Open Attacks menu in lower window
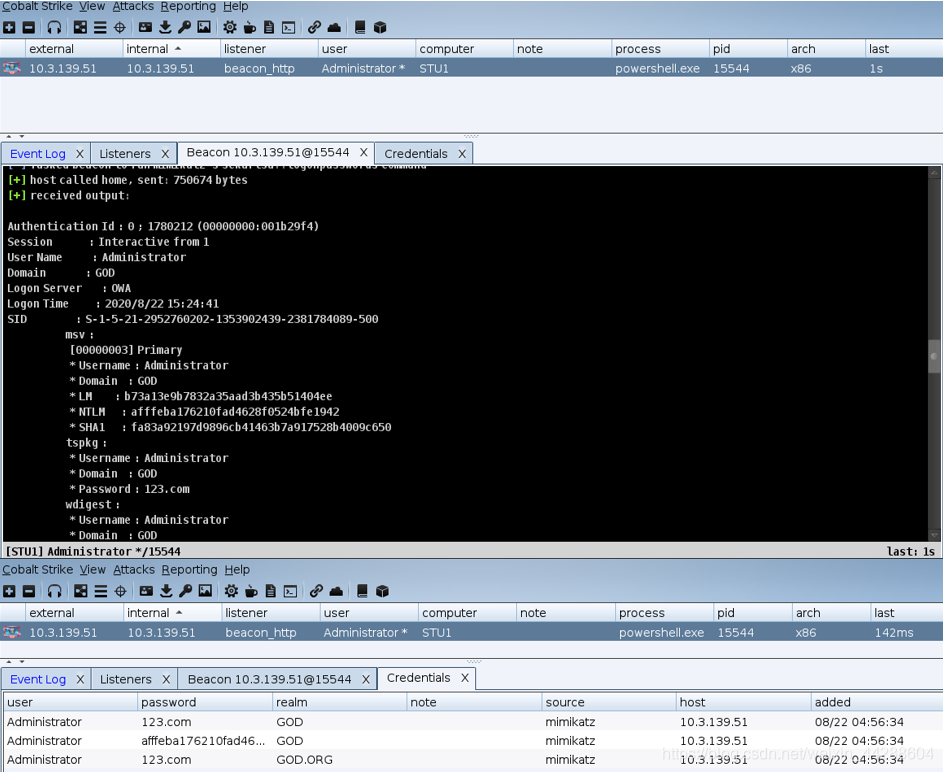Screen dimensions: 943x772 coord(134,569)
